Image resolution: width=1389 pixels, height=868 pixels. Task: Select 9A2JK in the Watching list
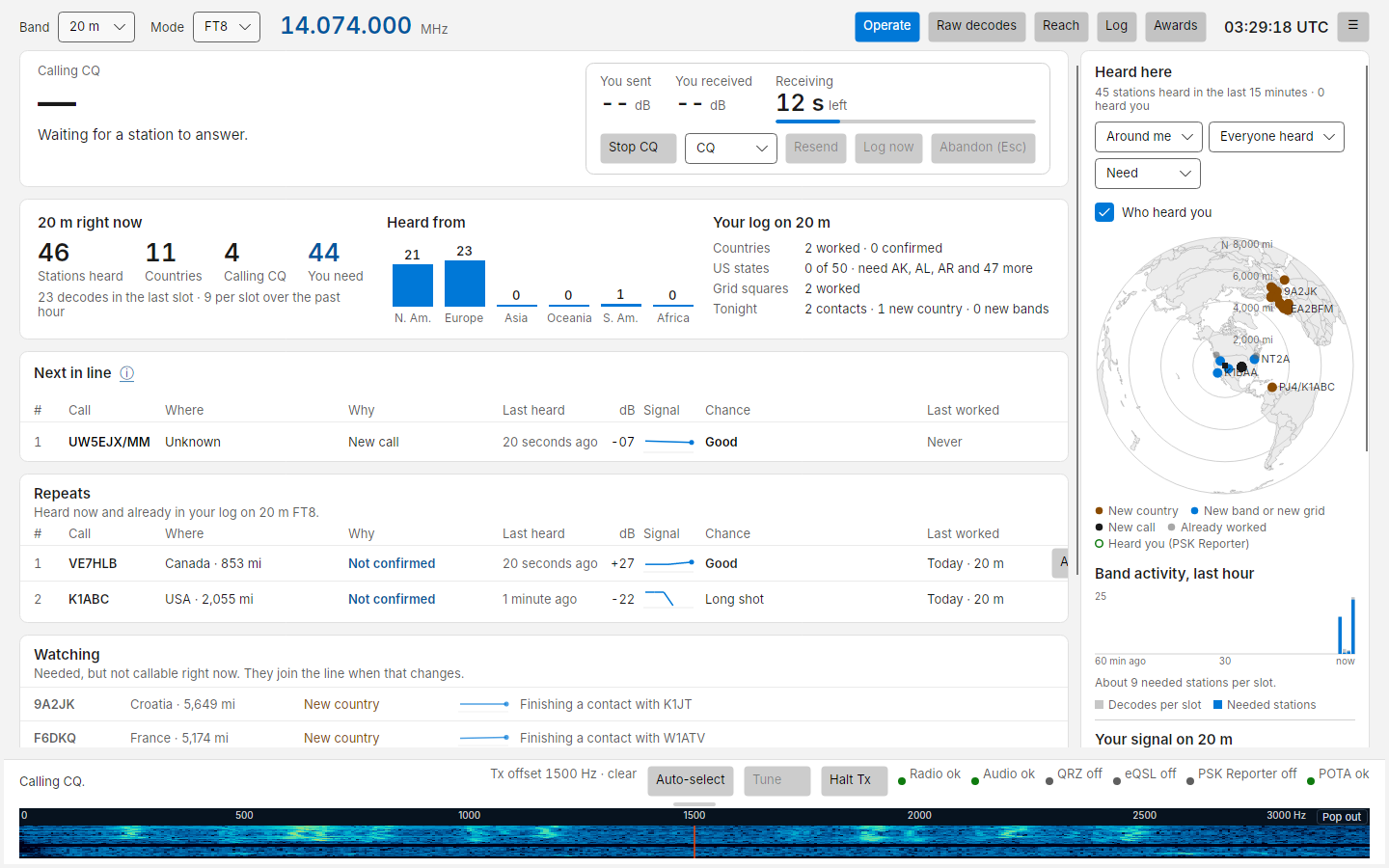[x=544, y=704]
